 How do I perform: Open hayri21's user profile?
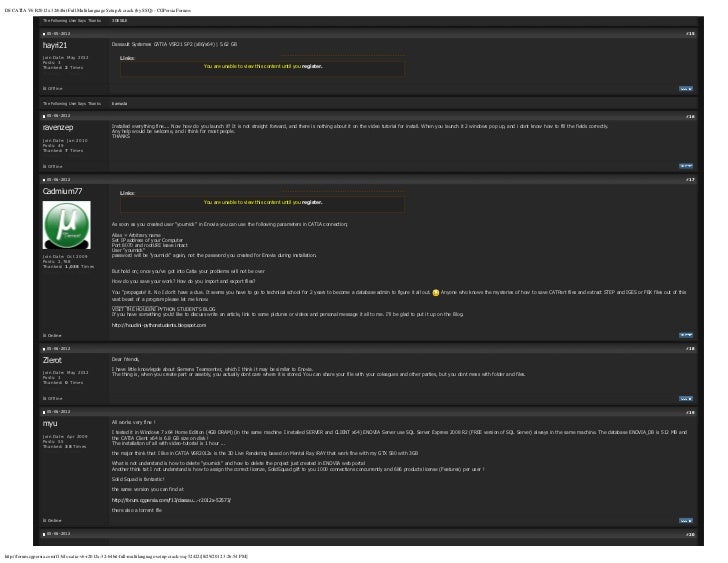[55, 45]
